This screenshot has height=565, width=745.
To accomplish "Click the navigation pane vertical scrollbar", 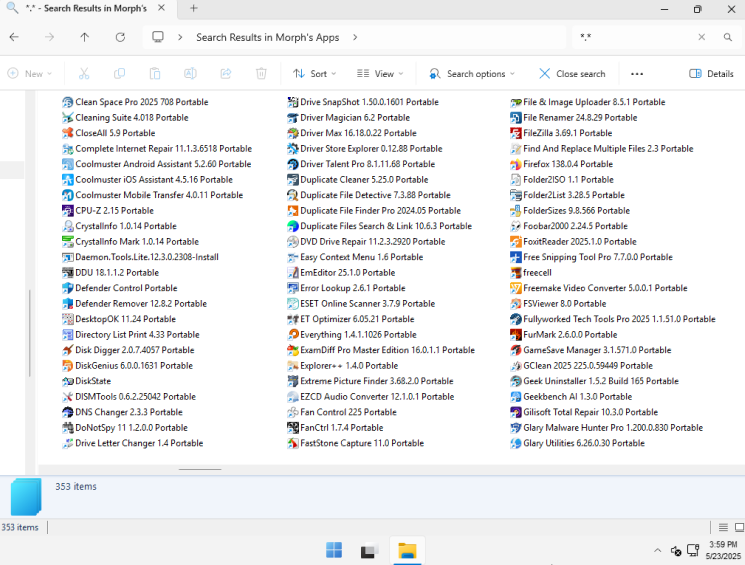I will 29,333.
